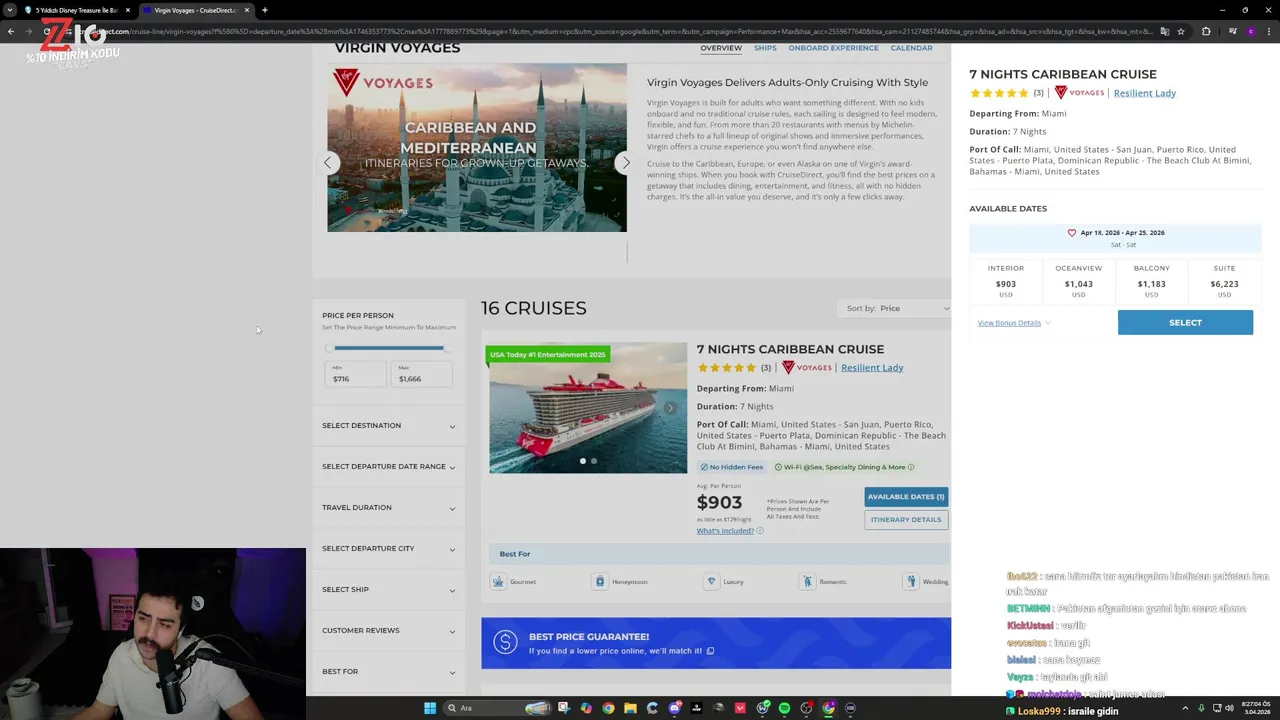The image size is (1280, 720).
Task: Open the Windows Start menu
Action: tap(430, 708)
